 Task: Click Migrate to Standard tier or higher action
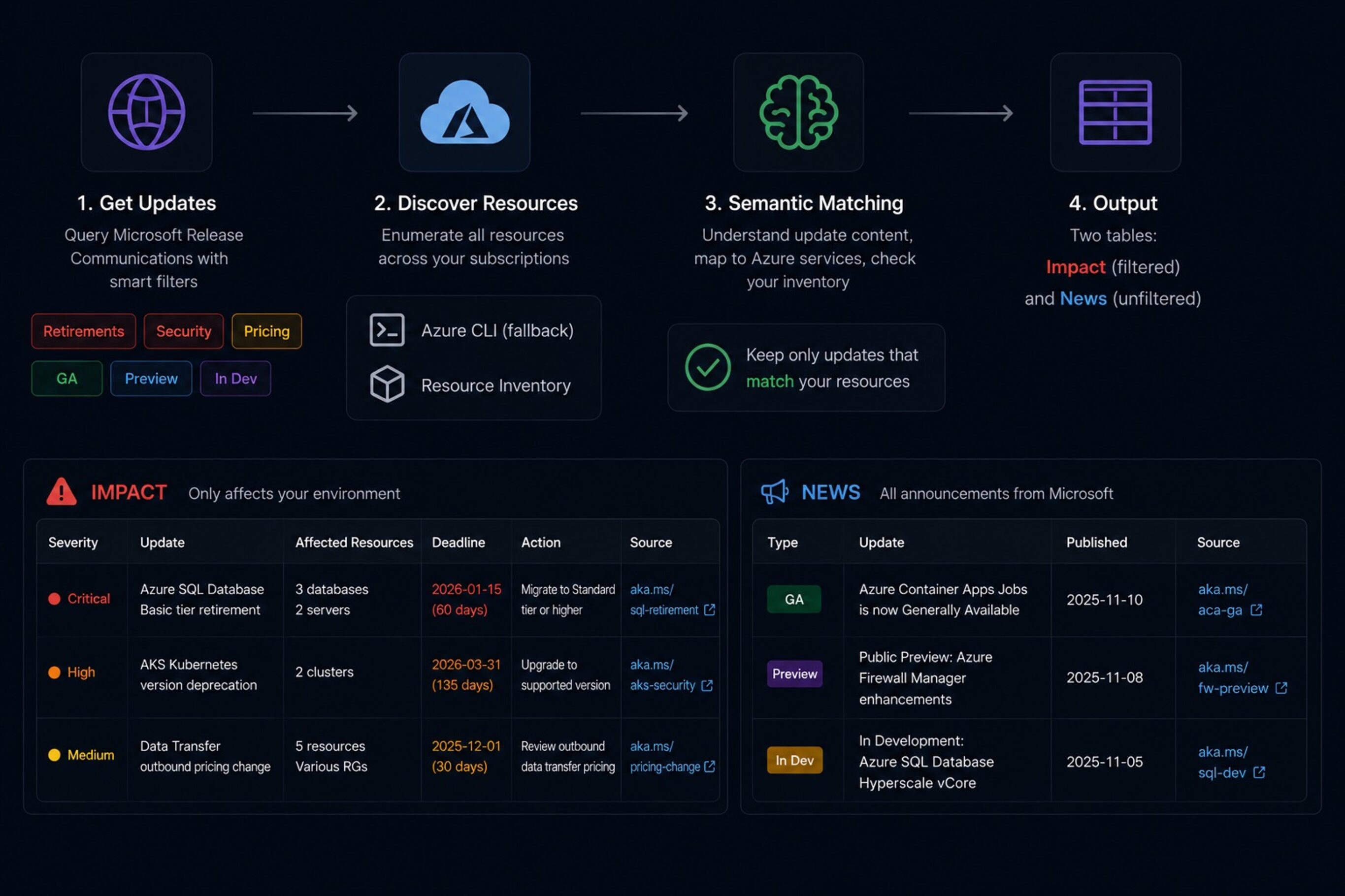tap(568, 600)
